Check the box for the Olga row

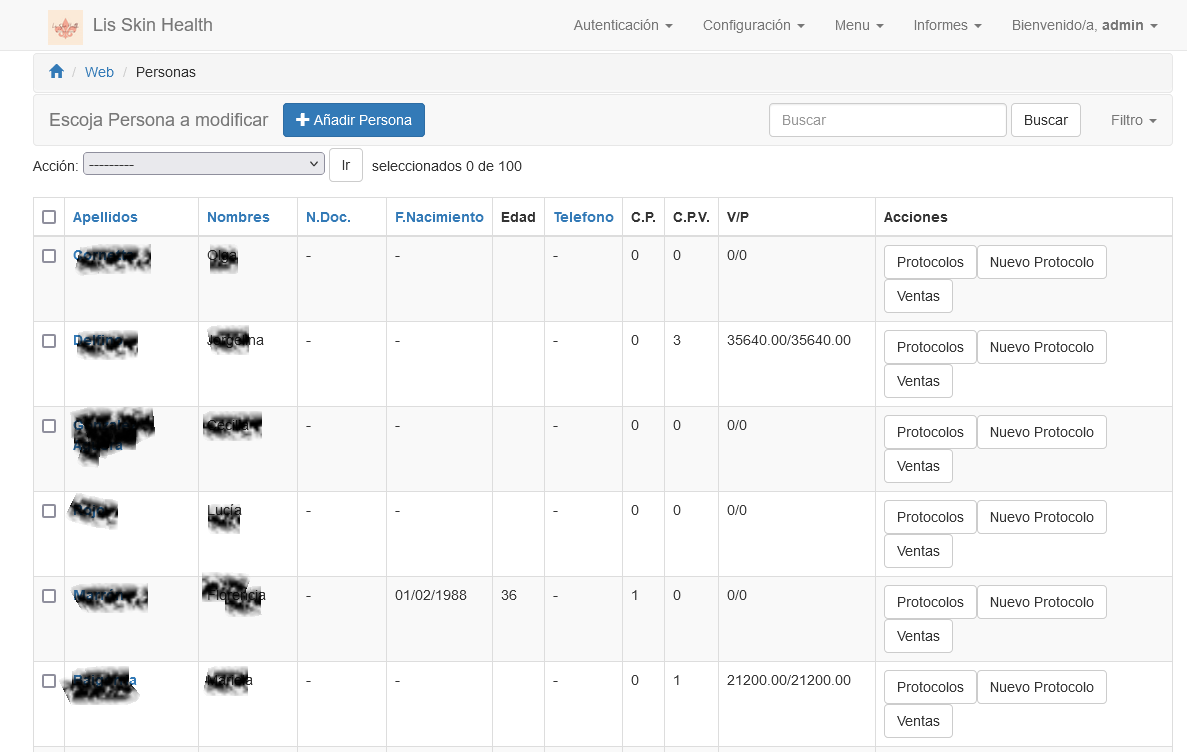[x=49, y=256]
